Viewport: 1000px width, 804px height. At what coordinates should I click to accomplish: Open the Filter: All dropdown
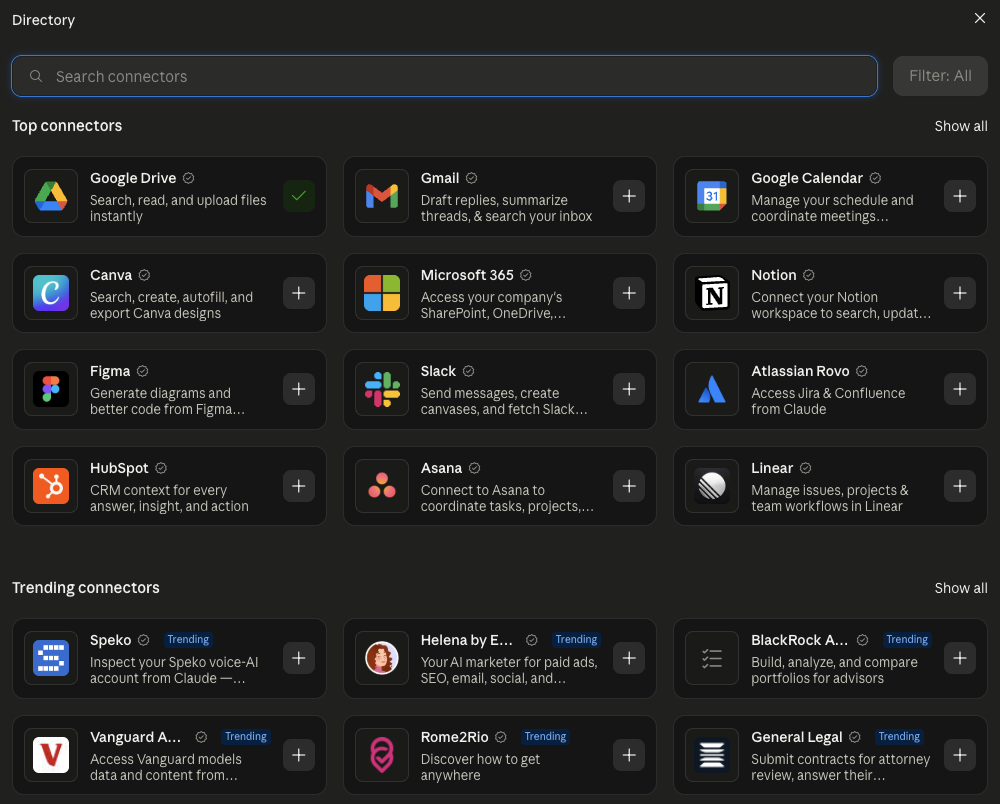click(x=940, y=76)
